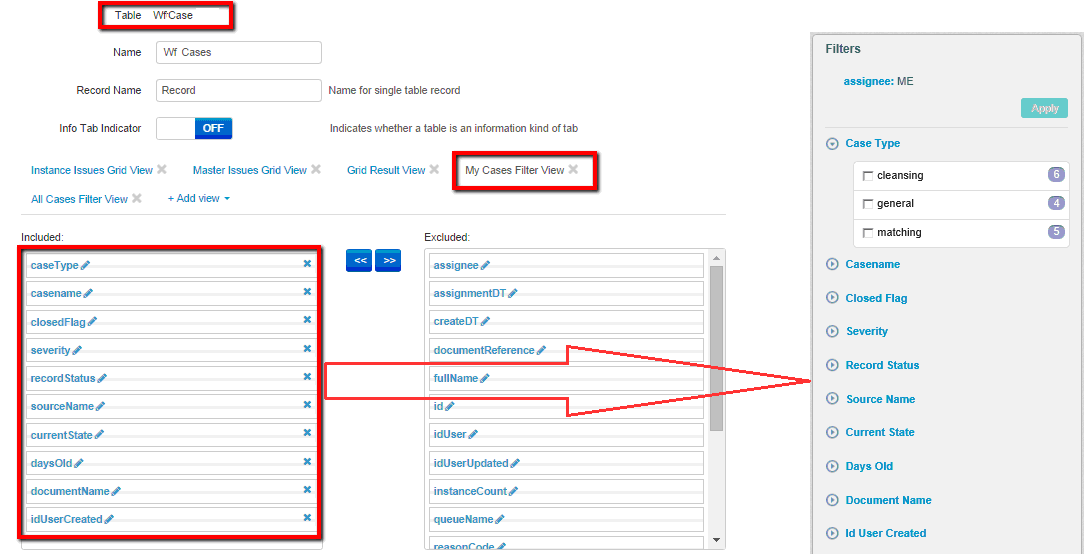Tick the matching filter checkbox
This screenshot has height=556, width=1090.
(868, 233)
